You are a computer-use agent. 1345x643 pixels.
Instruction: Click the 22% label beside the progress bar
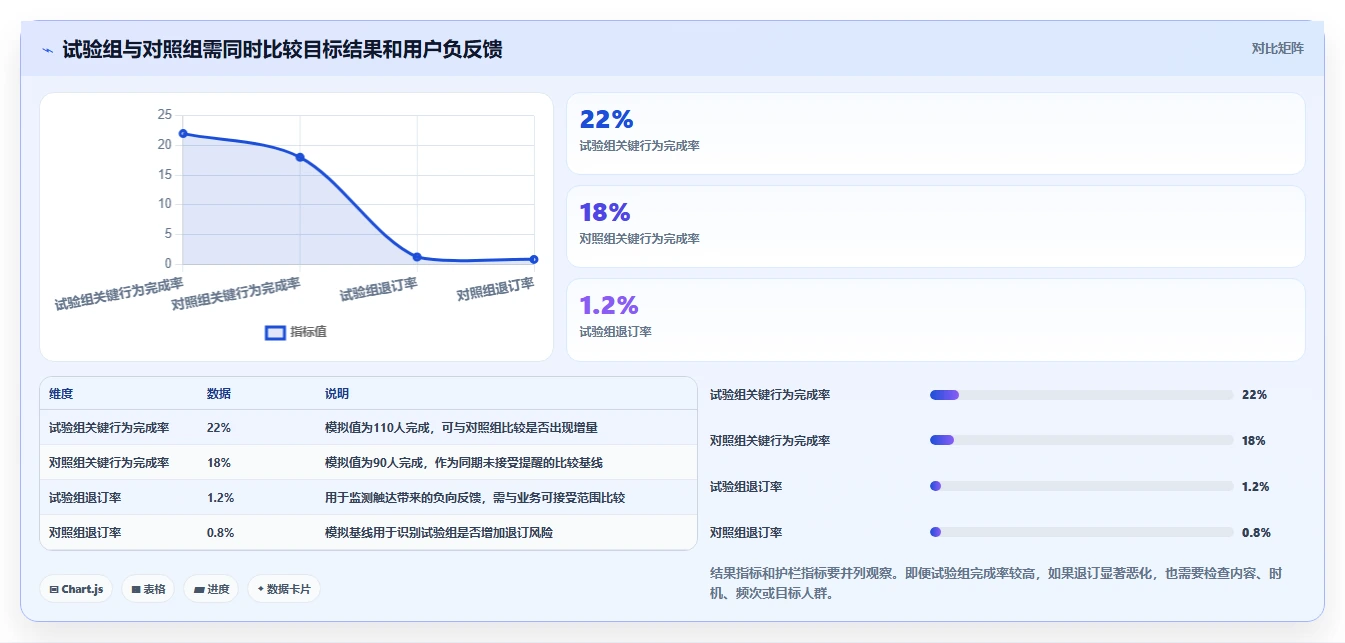1254,395
